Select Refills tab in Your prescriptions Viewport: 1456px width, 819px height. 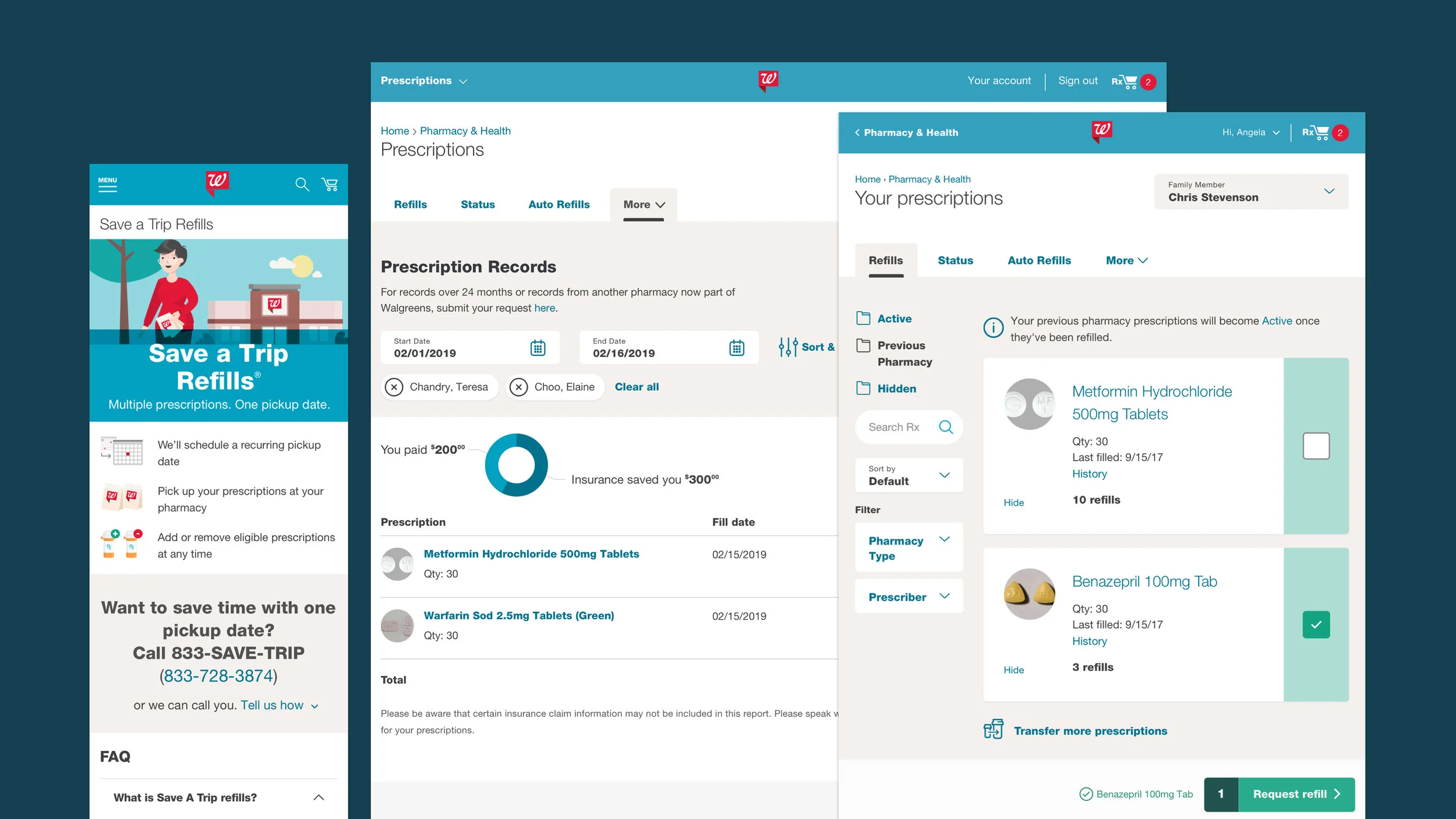[x=886, y=260]
